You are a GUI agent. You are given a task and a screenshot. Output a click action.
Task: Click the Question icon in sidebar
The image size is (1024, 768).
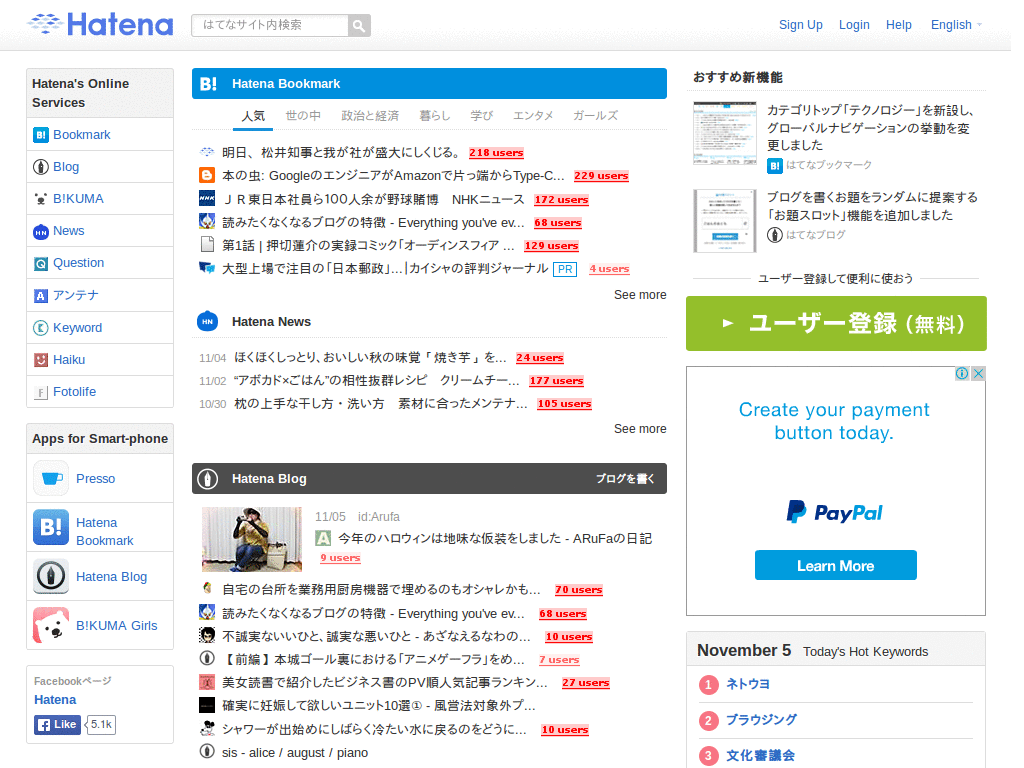[x=40, y=263]
